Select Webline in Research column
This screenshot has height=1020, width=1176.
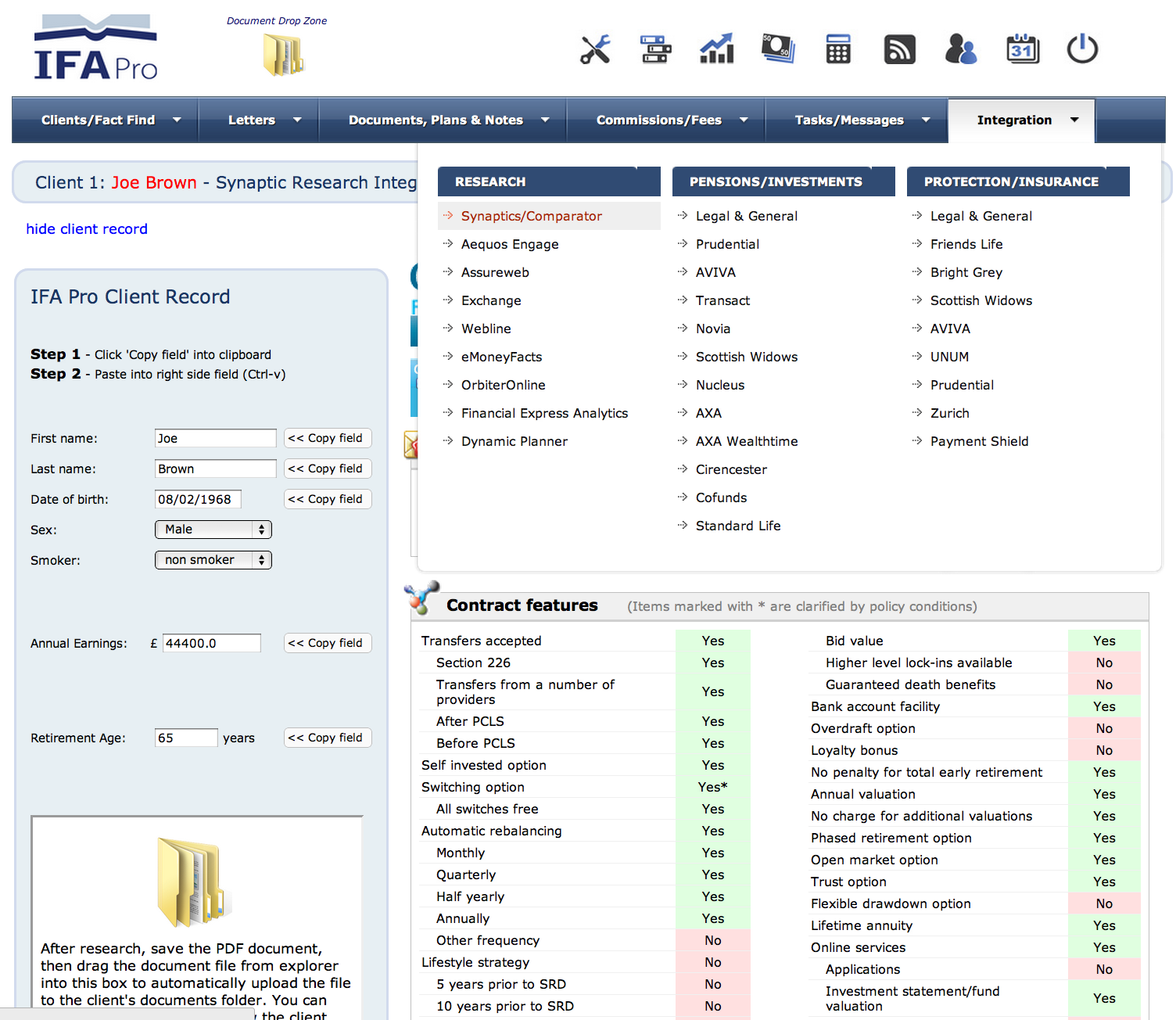point(486,329)
